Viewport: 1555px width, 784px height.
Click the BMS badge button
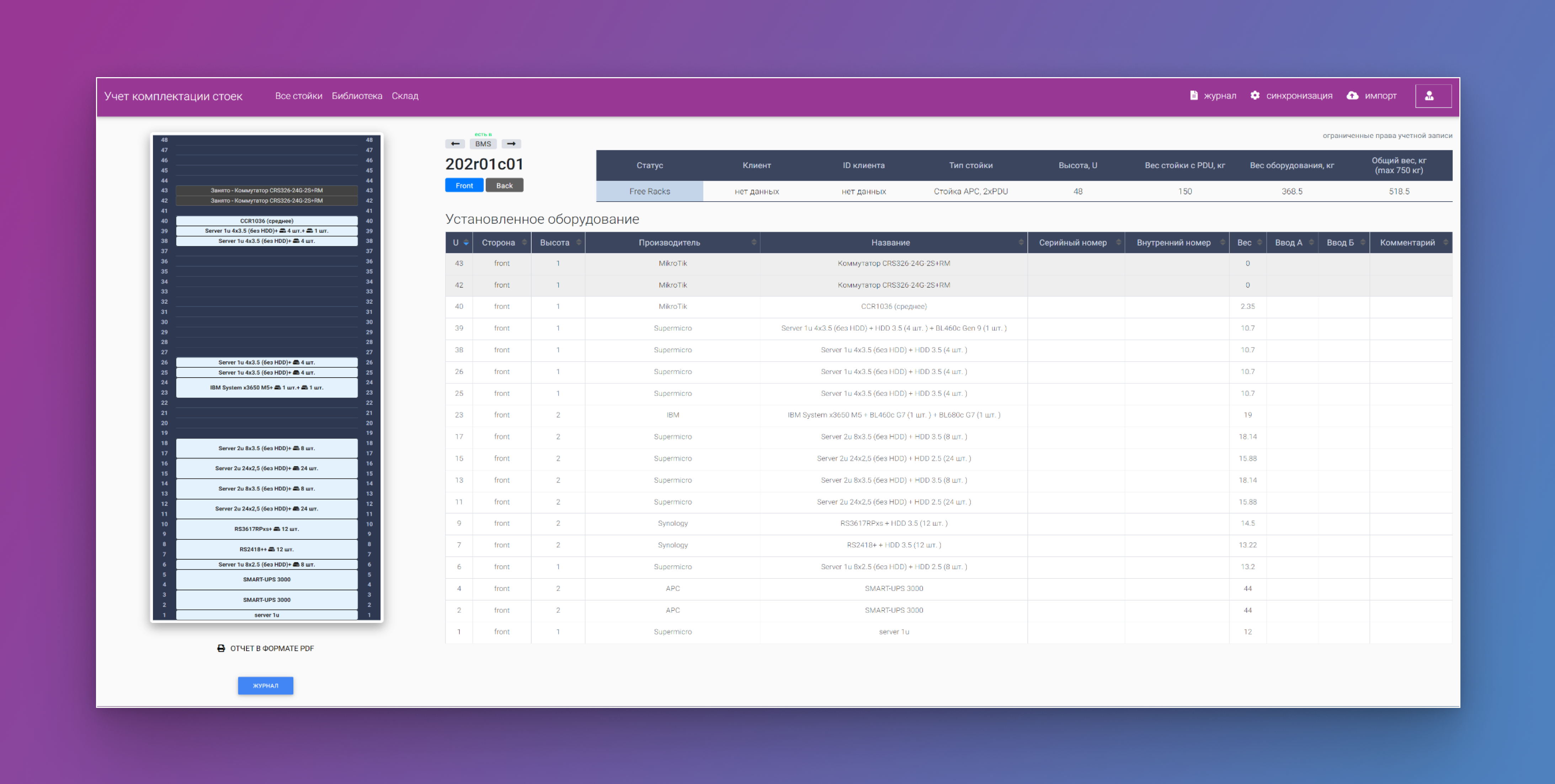tap(483, 144)
